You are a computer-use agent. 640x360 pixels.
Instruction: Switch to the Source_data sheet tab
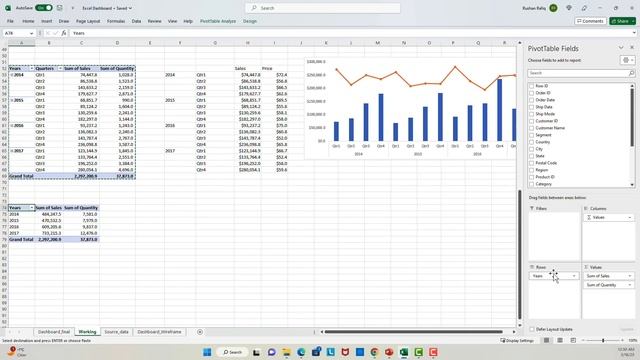click(x=116, y=332)
